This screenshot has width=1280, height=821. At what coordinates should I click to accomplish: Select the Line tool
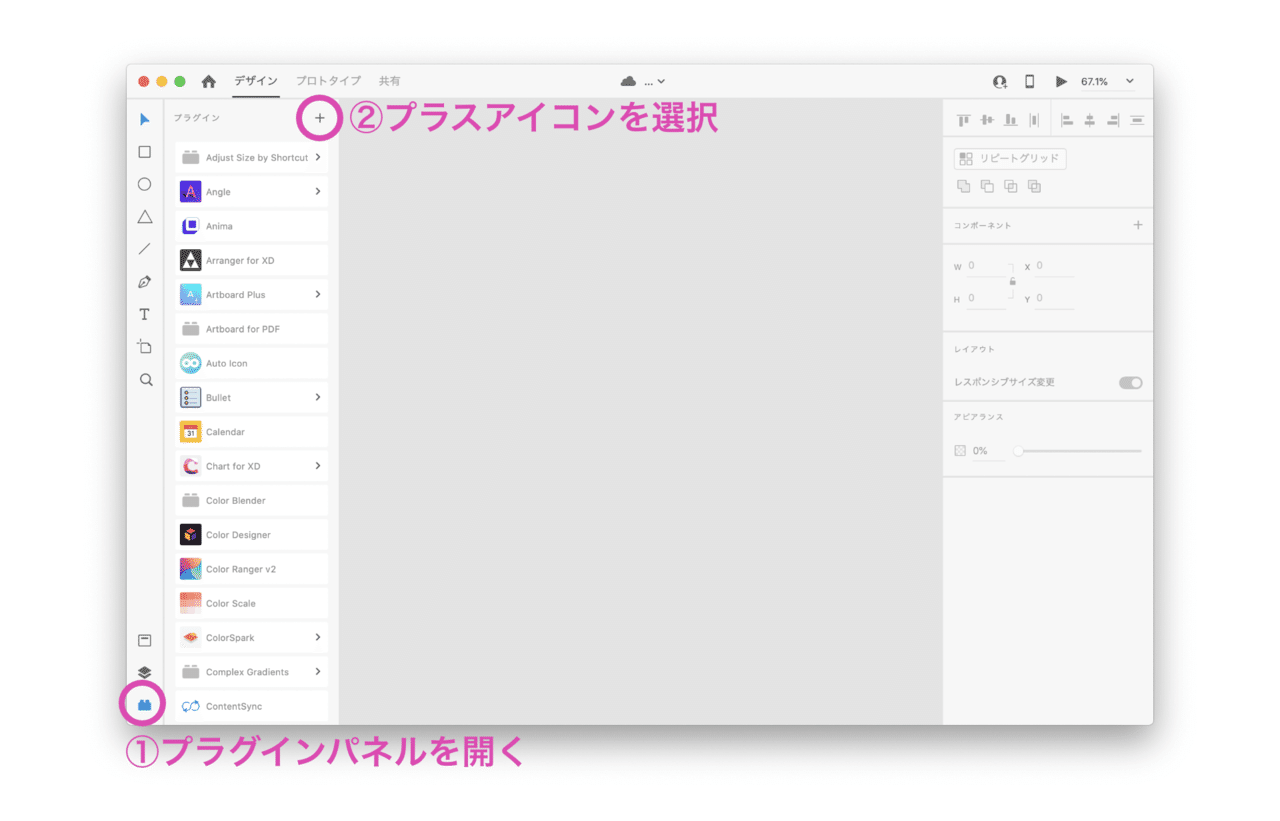pos(145,249)
